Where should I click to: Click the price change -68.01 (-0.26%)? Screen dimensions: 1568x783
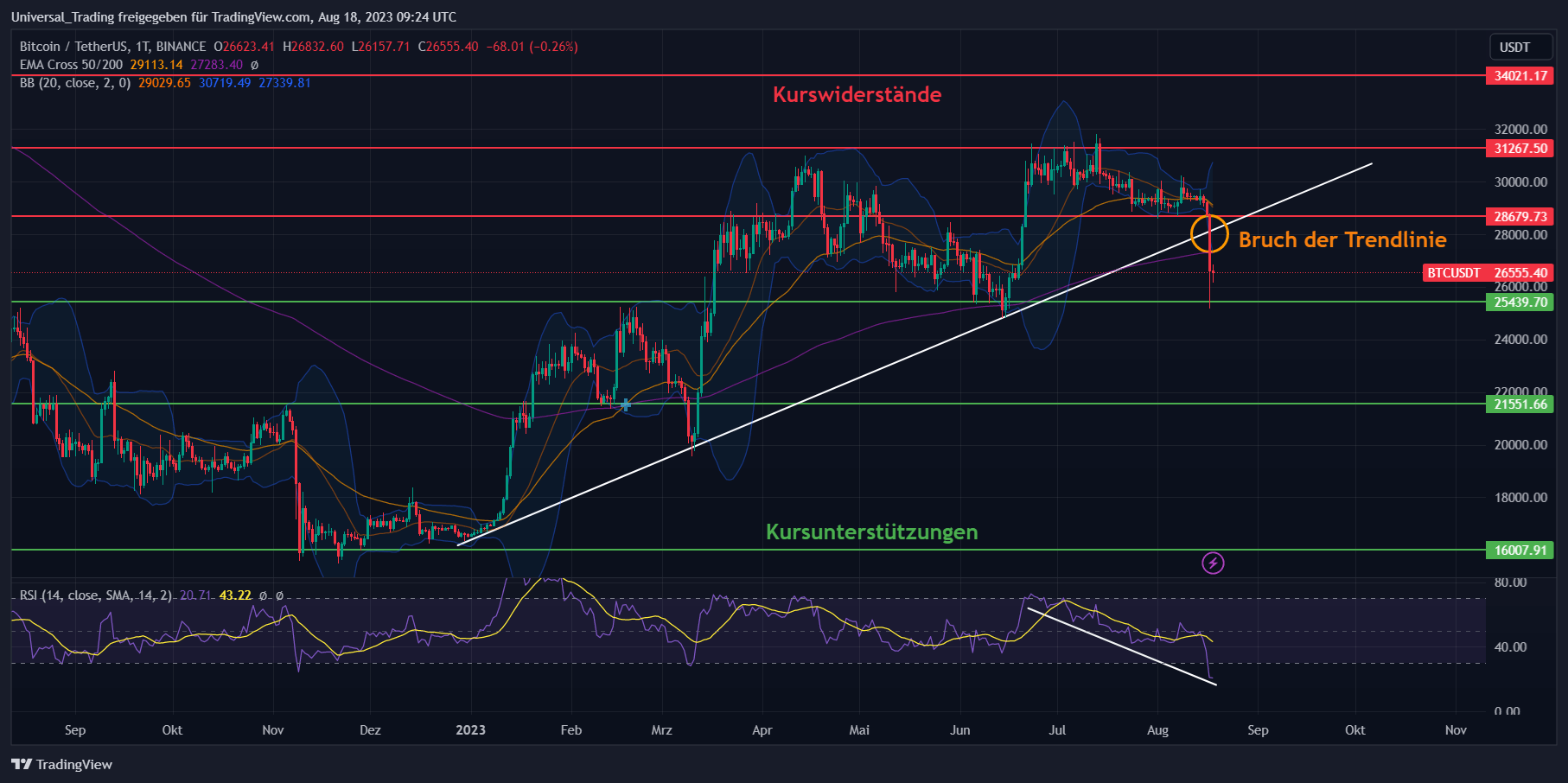tap(532, 47)
